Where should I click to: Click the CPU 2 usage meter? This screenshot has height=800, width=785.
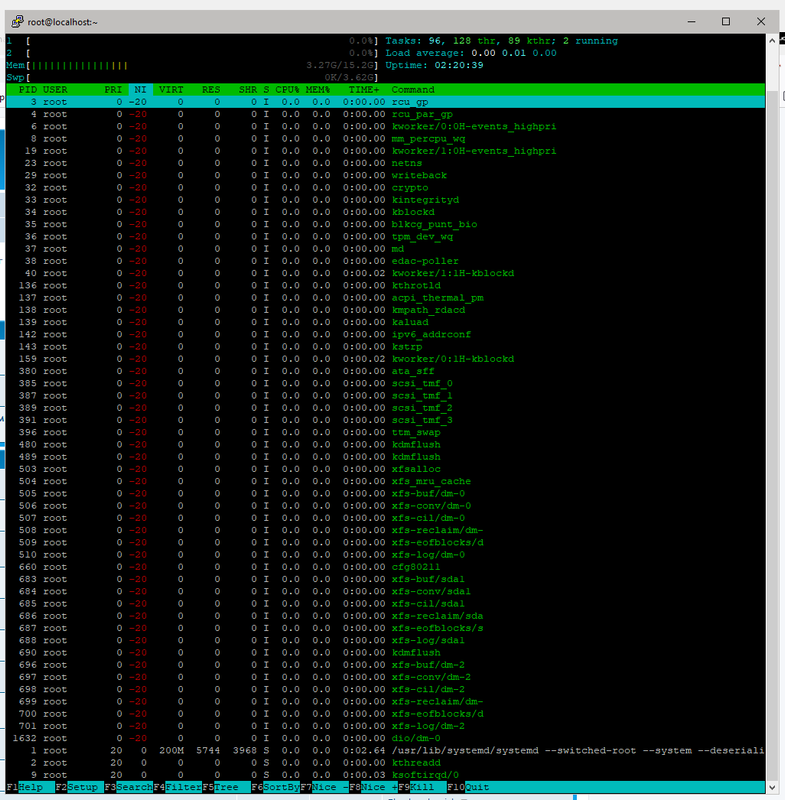[x=192, y=53]
